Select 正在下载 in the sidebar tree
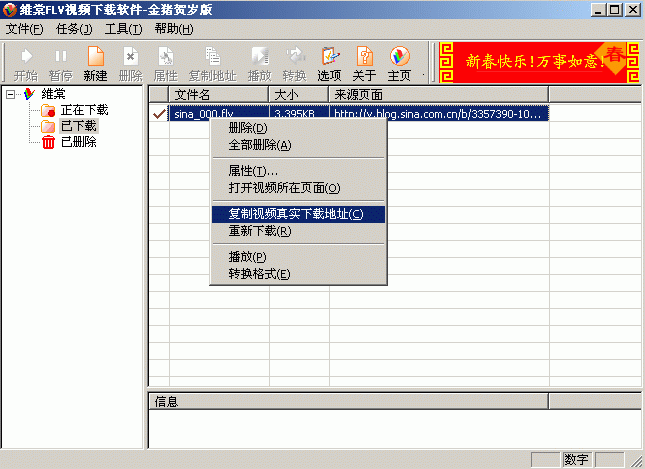 tap(84, 110)
